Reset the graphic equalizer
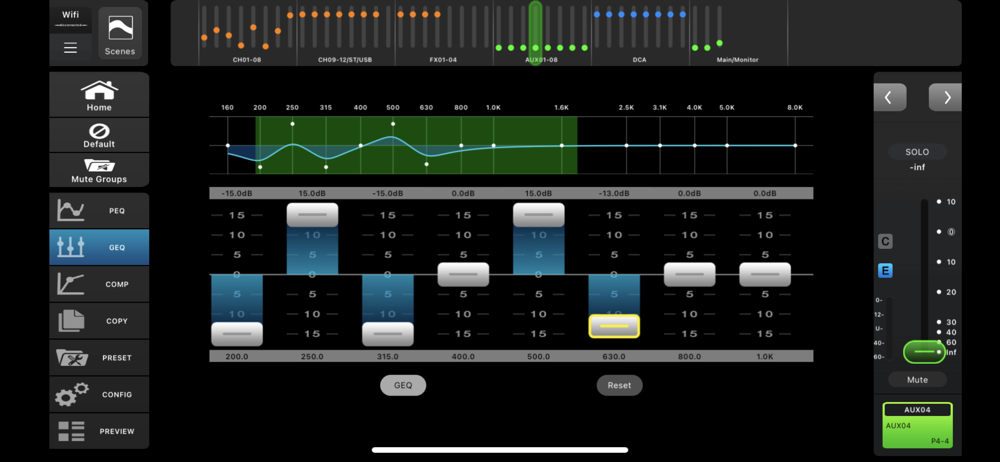Screen dimensions: 1000x462 click(619, 385)
